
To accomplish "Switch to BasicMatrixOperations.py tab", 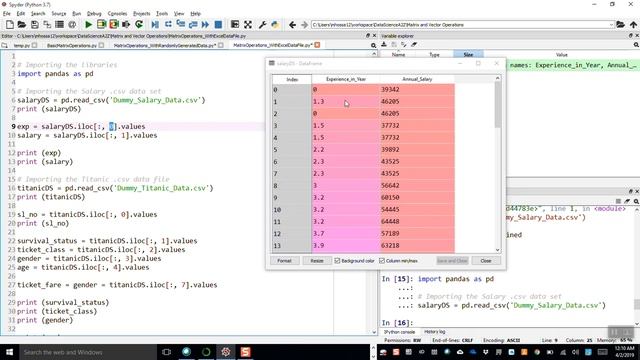I will click(x=72, y=45).
